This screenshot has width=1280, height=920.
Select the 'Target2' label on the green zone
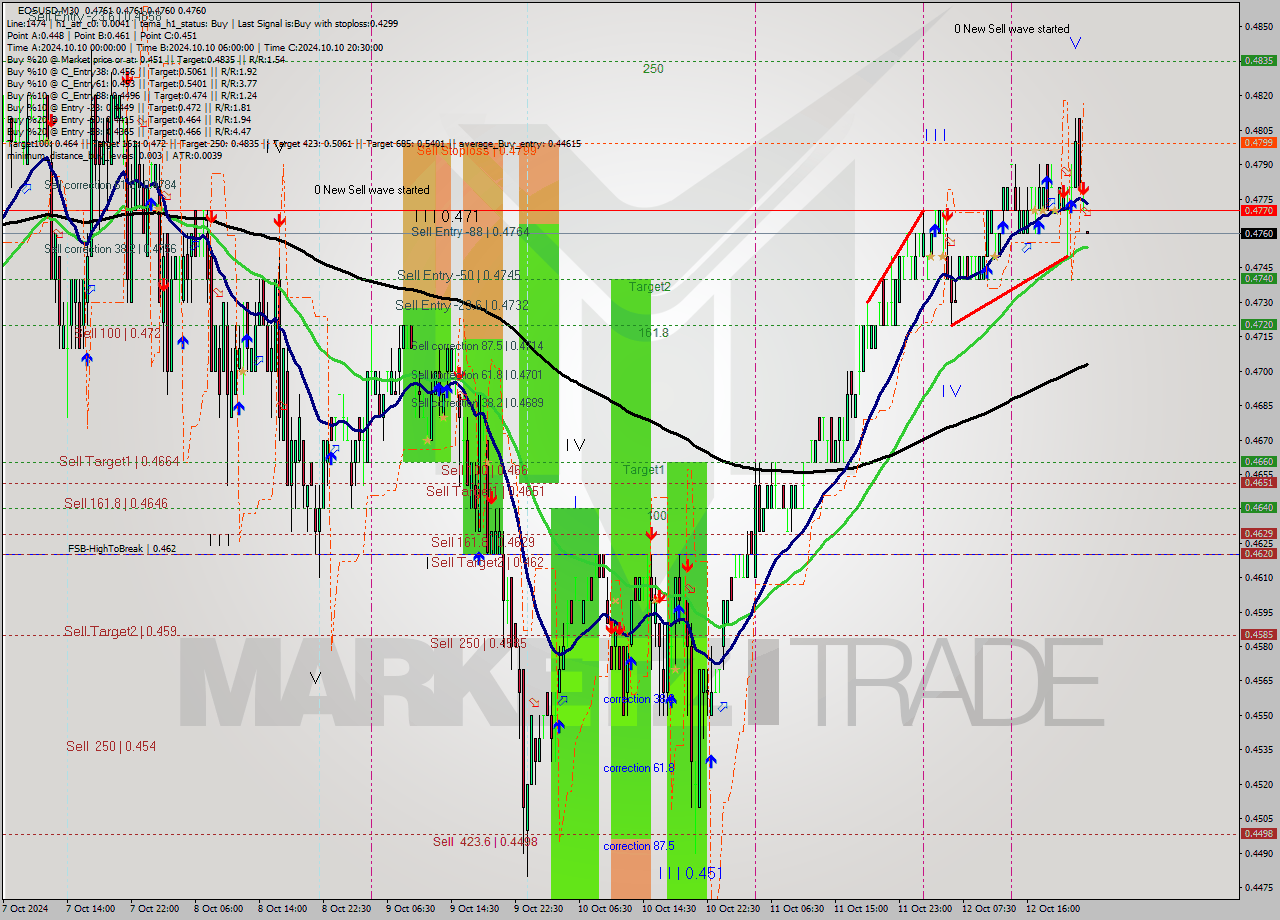point(649,286)
